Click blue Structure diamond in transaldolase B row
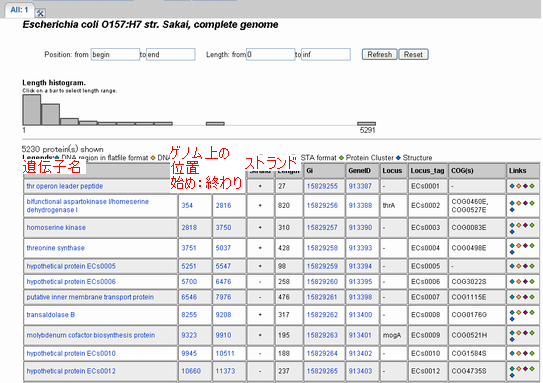 pyautogui.click(x=512, y=319)
